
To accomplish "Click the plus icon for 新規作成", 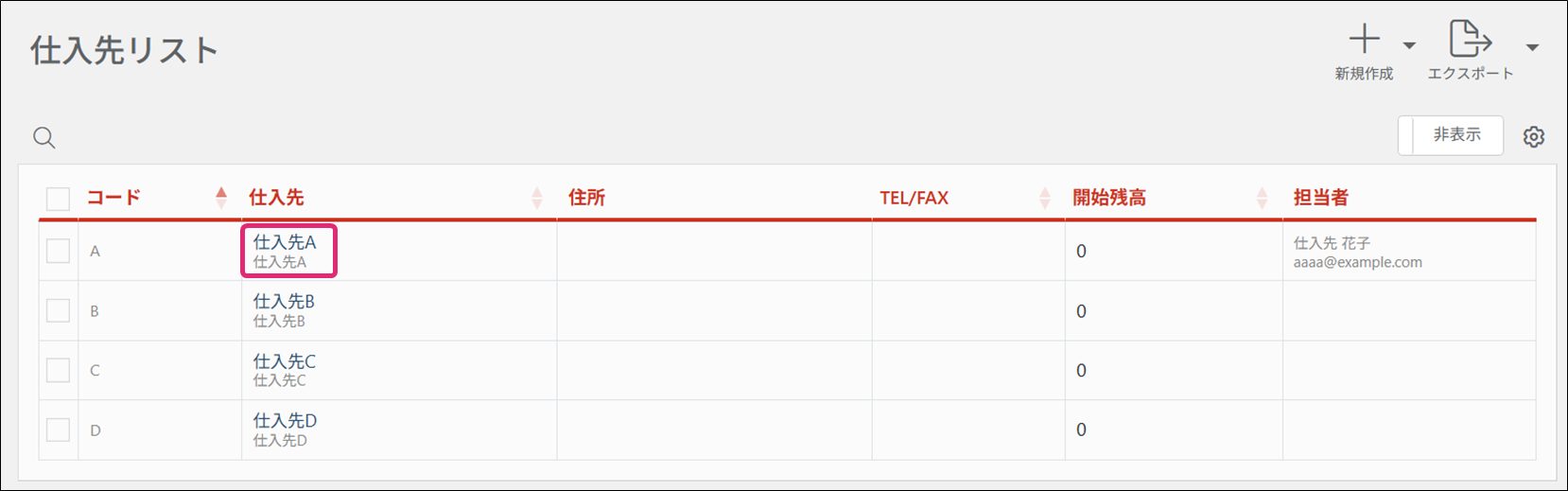I will pos(1364,40).
